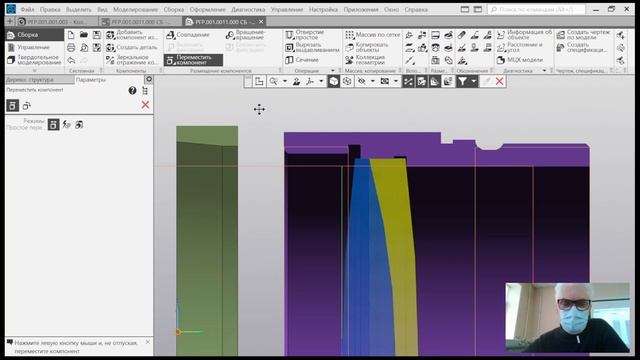640x360 pixels.
Task: Select second mode icon in Режимы
Action: (x=67, y=124)
